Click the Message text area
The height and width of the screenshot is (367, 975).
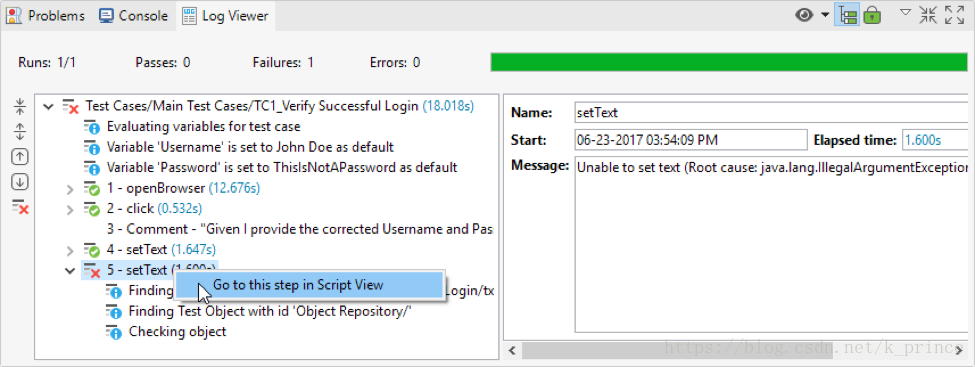point(771,245)
